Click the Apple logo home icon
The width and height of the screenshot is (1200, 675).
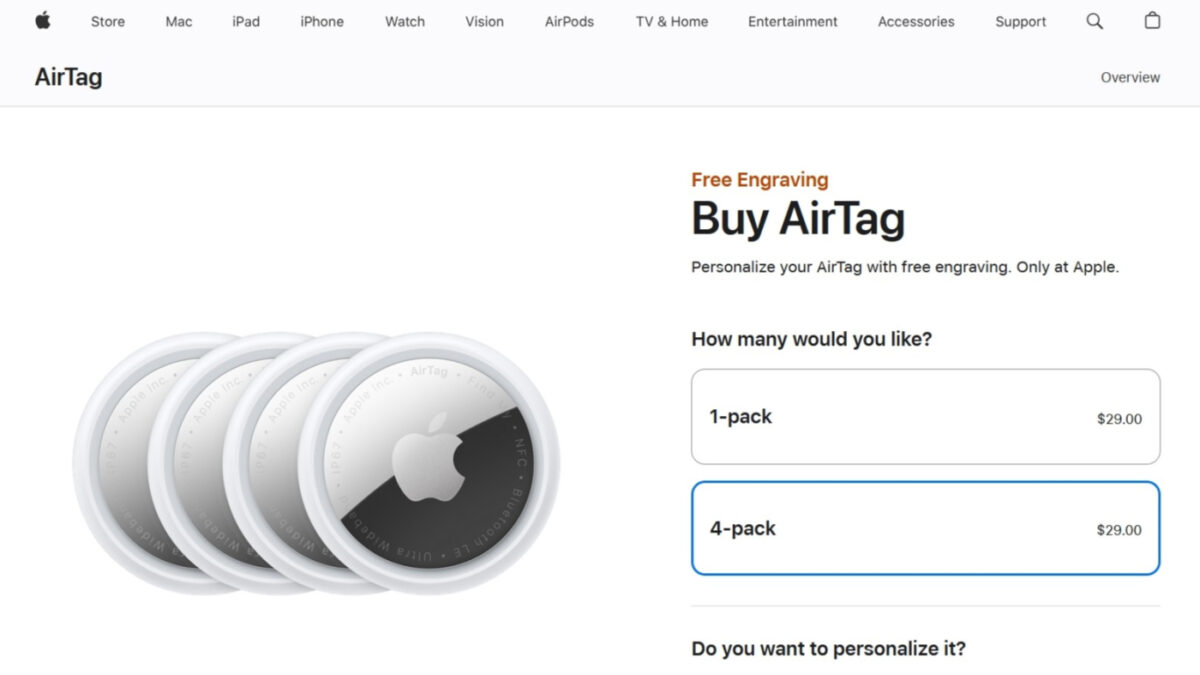(x=43, y=21)
